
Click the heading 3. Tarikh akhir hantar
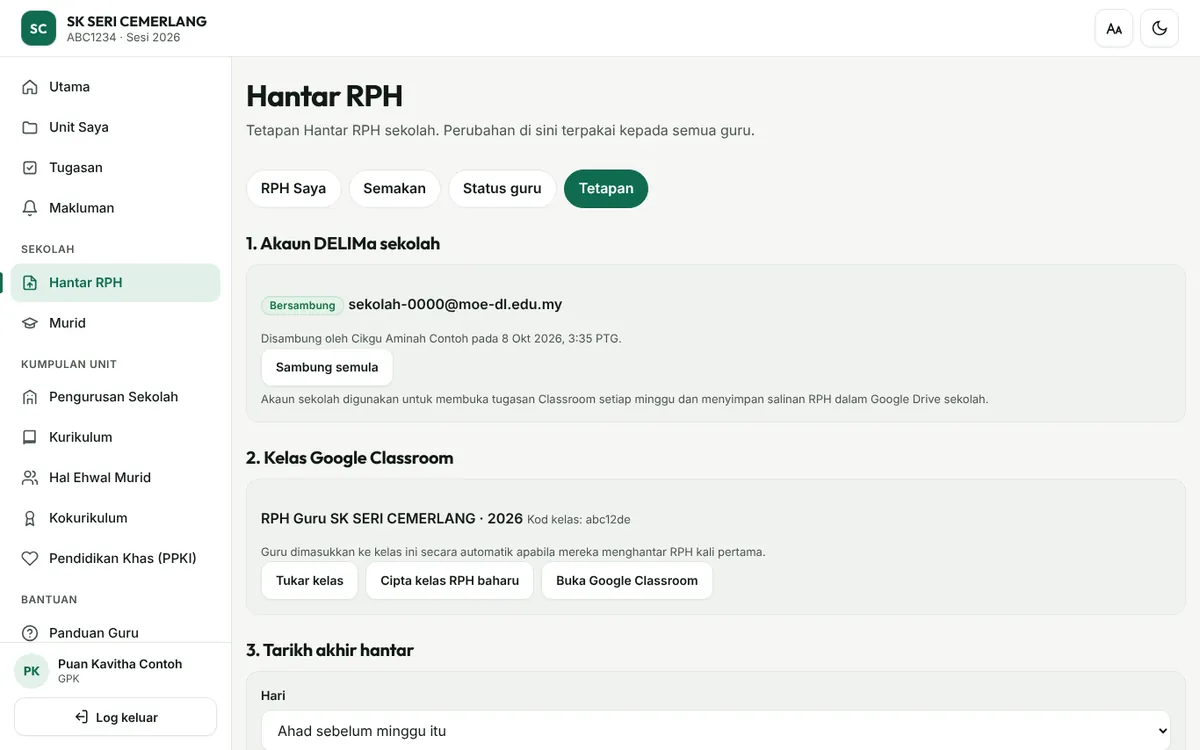coord(330,650)
